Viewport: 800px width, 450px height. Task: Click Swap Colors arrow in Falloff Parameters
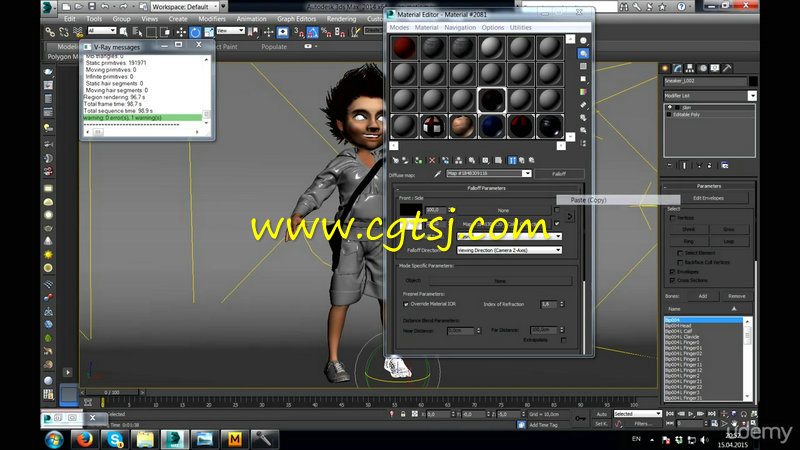[x=570, y=216]
